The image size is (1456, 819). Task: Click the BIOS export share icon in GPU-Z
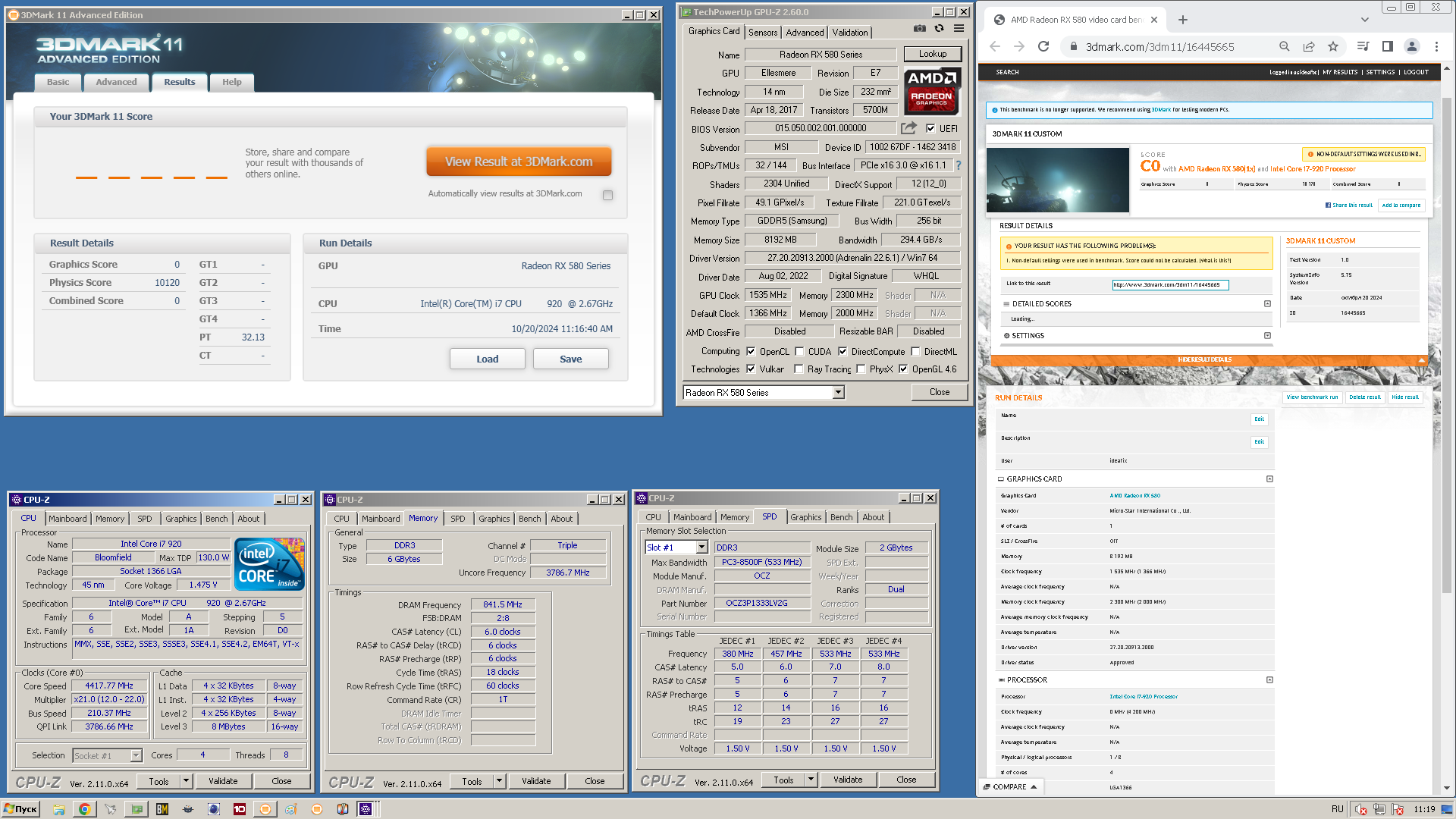908,128
